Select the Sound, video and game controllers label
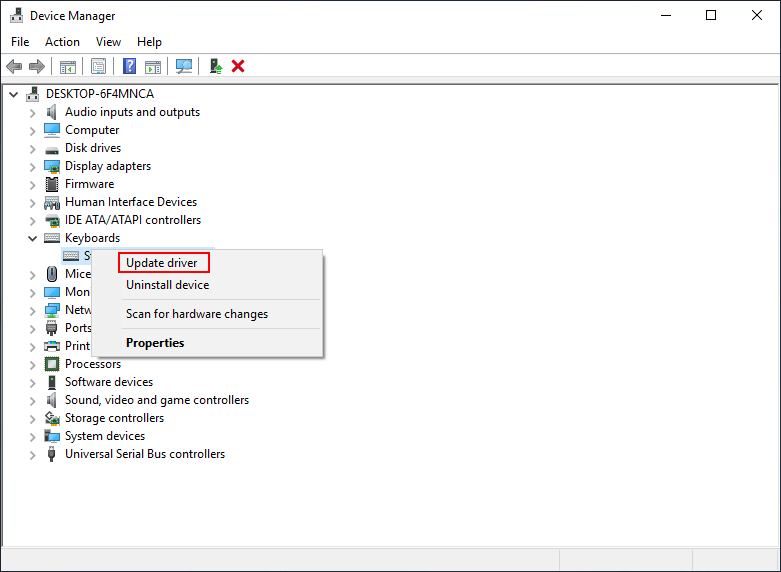 point(157,400)
